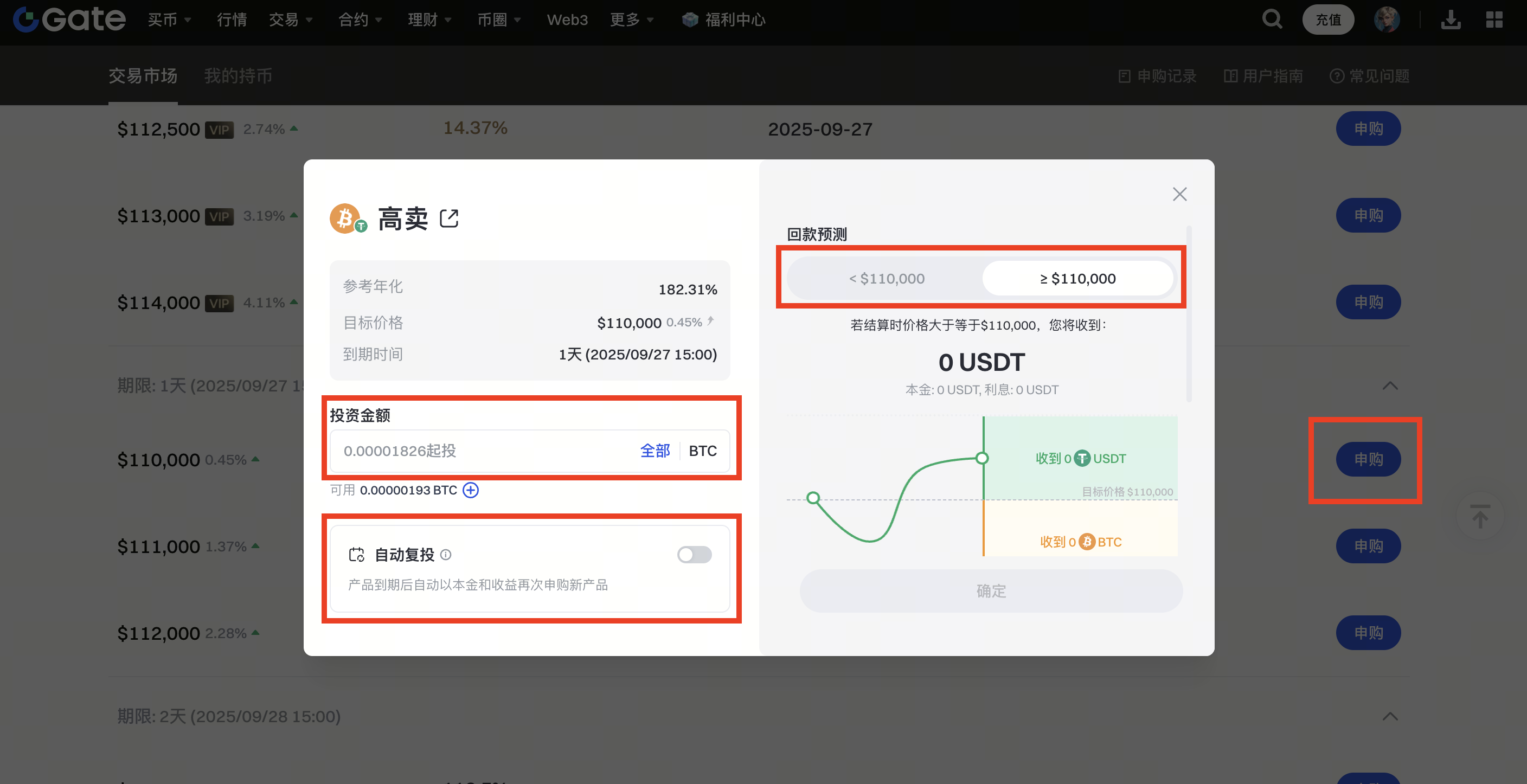The image size is (1527, 784).
Task: Collapse the 期限 1天 section chevron
Action: coord(1390,386)
